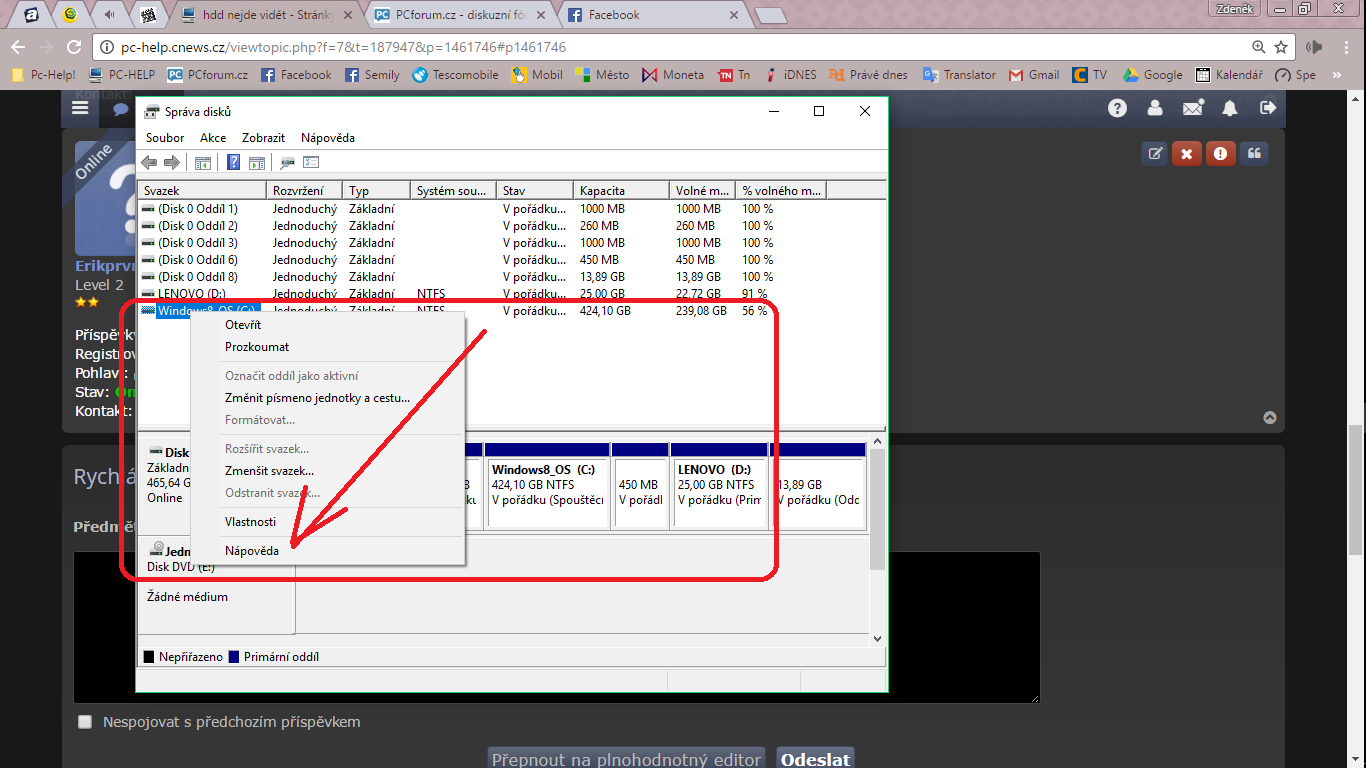Open the Translator bookmark
This screenshot has height=768, width=1366.
(959, 75)
